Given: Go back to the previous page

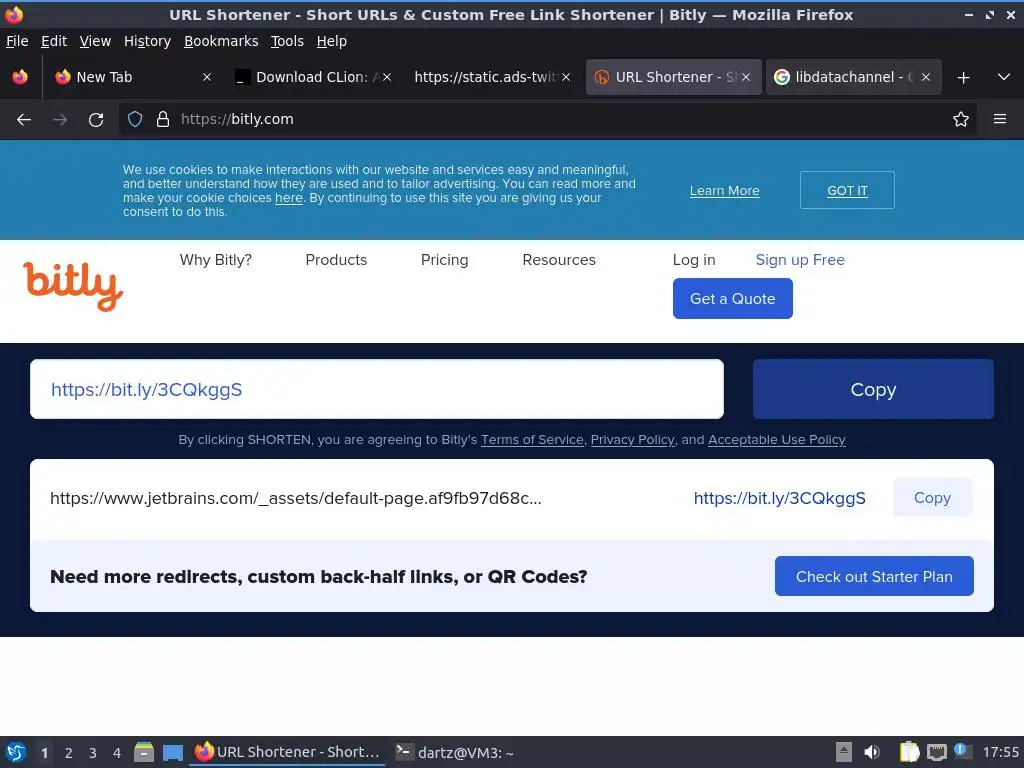Looking at the screenshot, I should point(24,120).
